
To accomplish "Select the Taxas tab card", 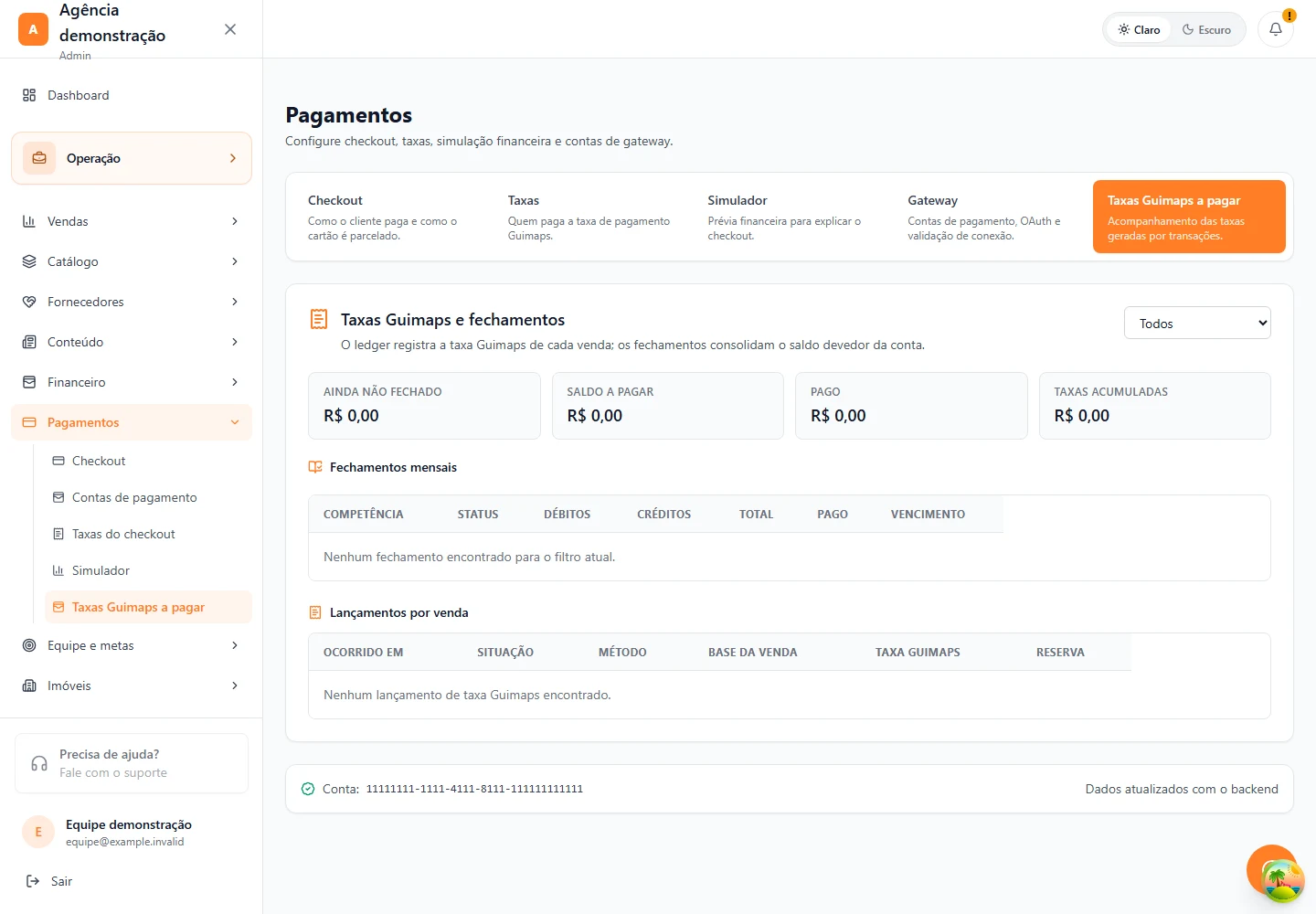I will [589, 217].
